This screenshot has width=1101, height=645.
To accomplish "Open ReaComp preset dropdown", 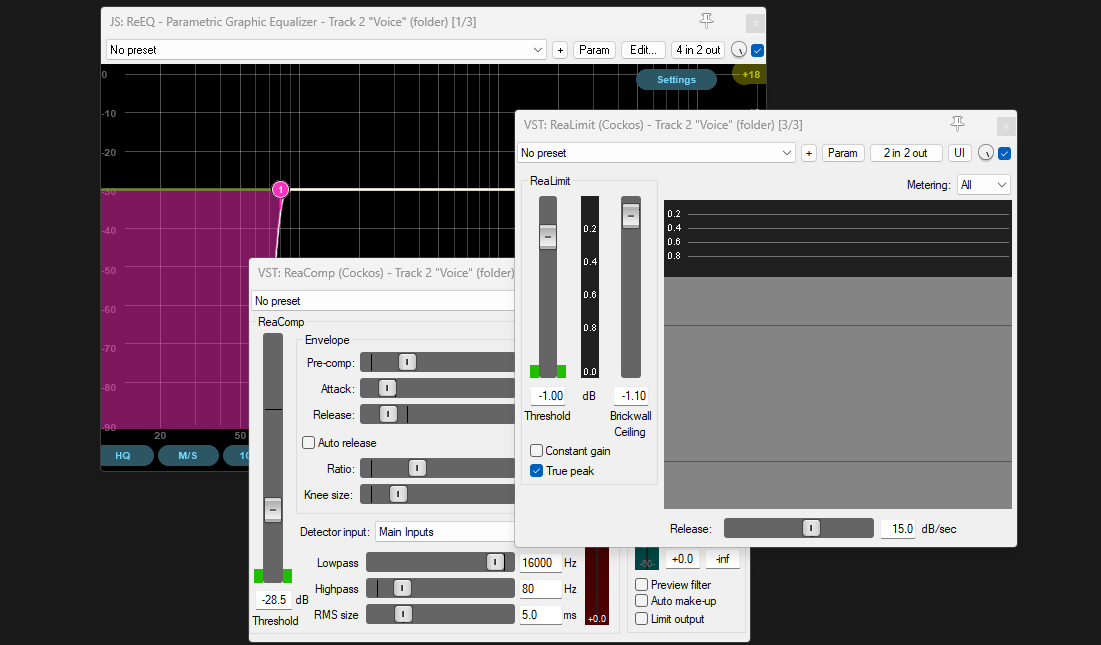I will coord(383,300).
